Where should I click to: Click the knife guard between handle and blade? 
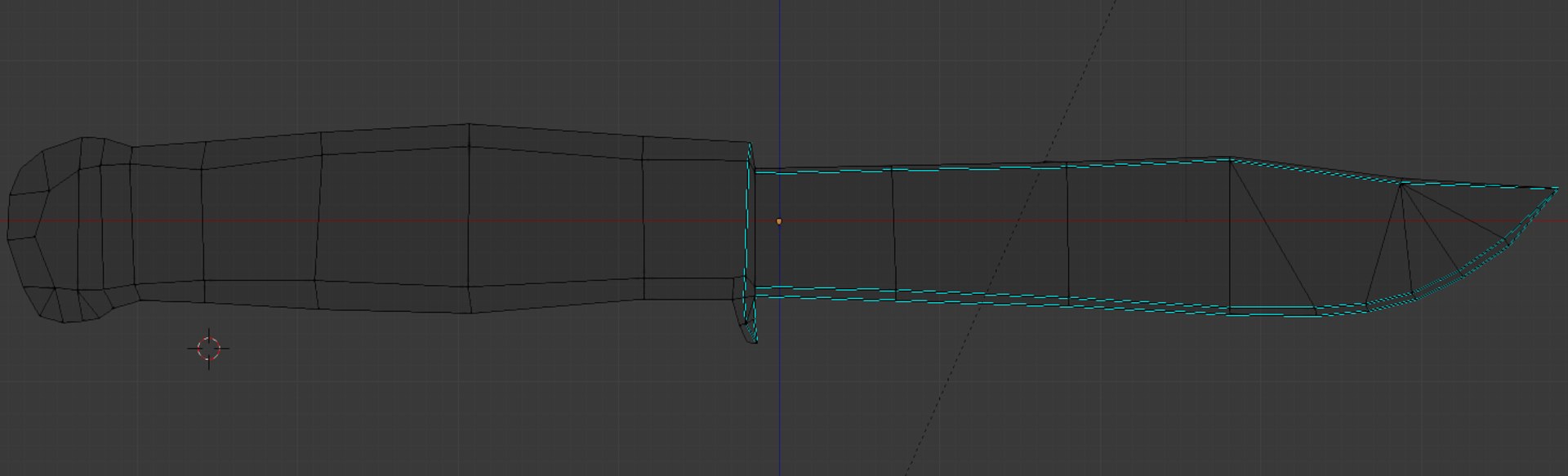pyautogui.click(x=748, y=242)
